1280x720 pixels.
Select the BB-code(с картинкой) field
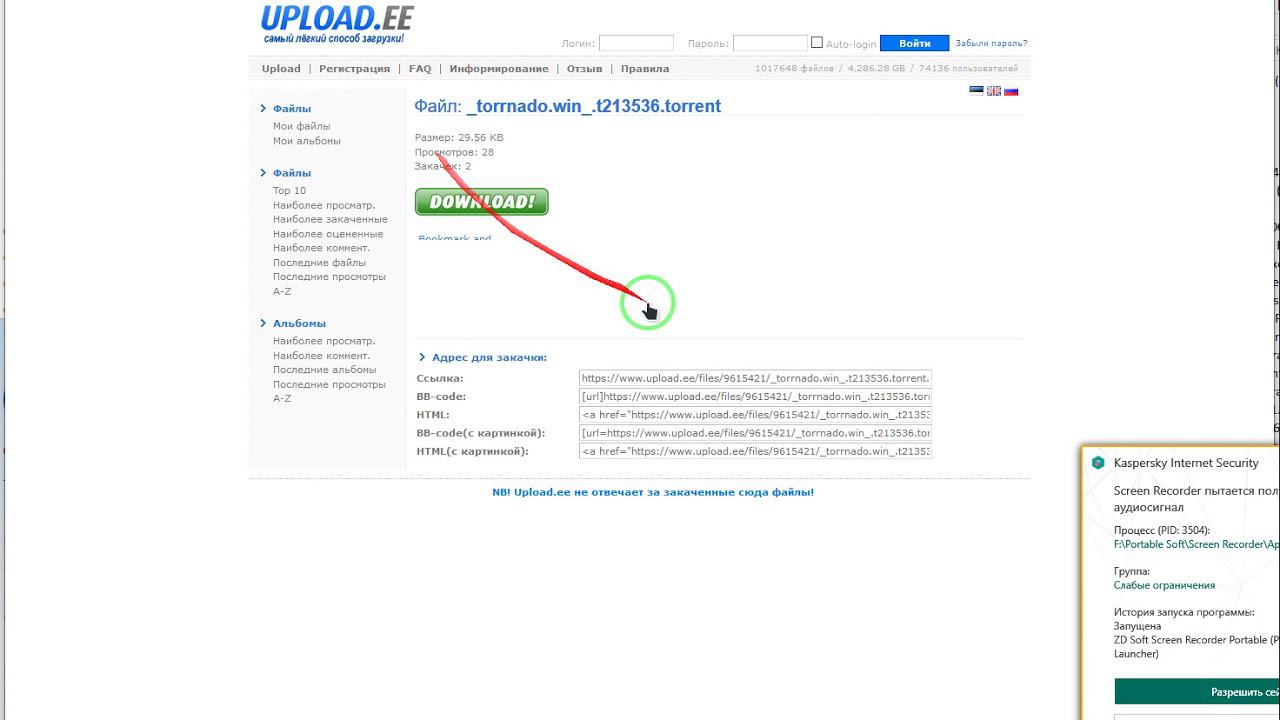755,433
